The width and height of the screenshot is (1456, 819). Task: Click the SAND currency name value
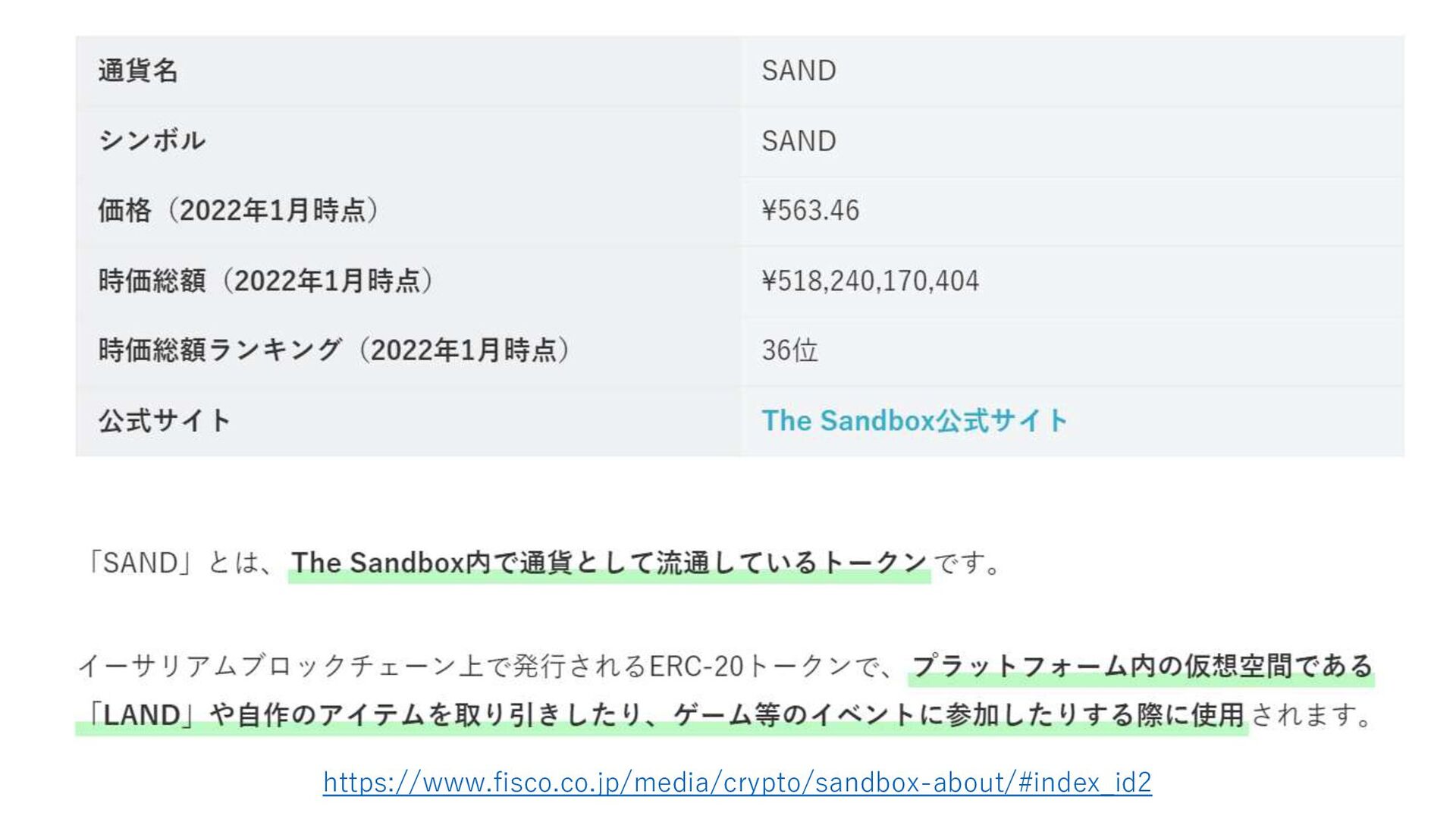(x=799, y=71)
